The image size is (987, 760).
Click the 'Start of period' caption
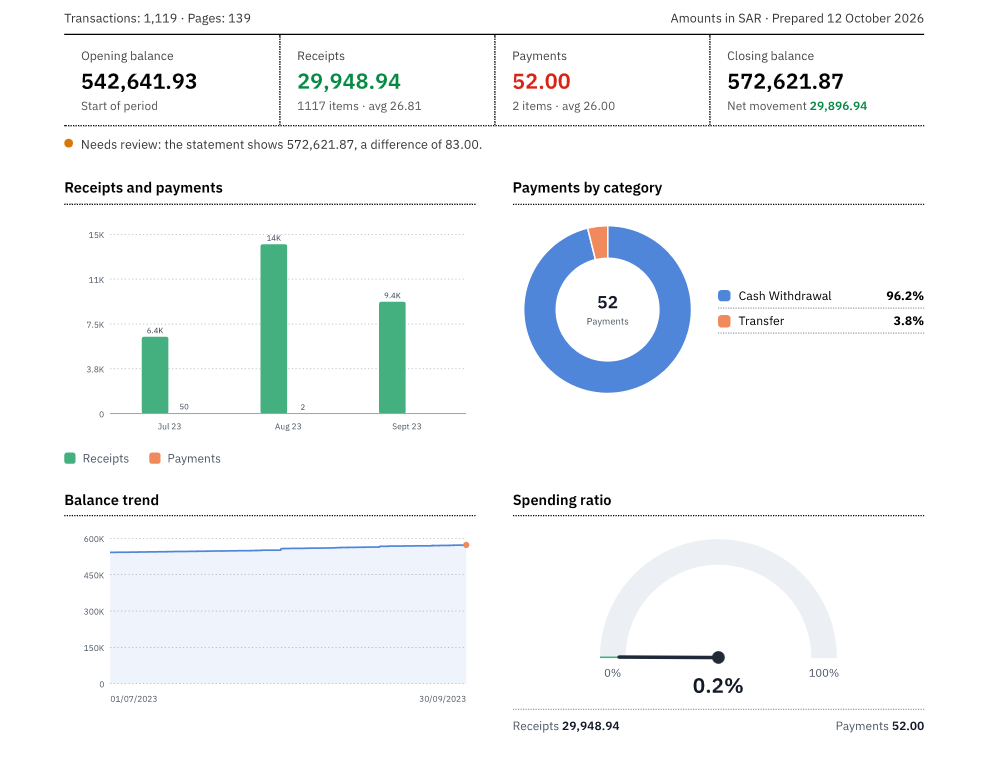(x=120, y=106)
